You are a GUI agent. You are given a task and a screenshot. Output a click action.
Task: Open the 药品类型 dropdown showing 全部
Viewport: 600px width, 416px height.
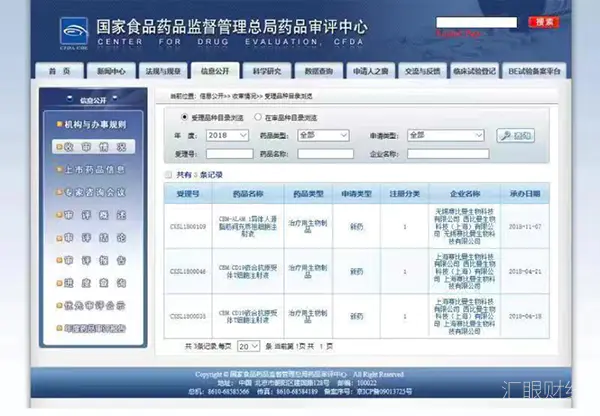click(323, 135)
